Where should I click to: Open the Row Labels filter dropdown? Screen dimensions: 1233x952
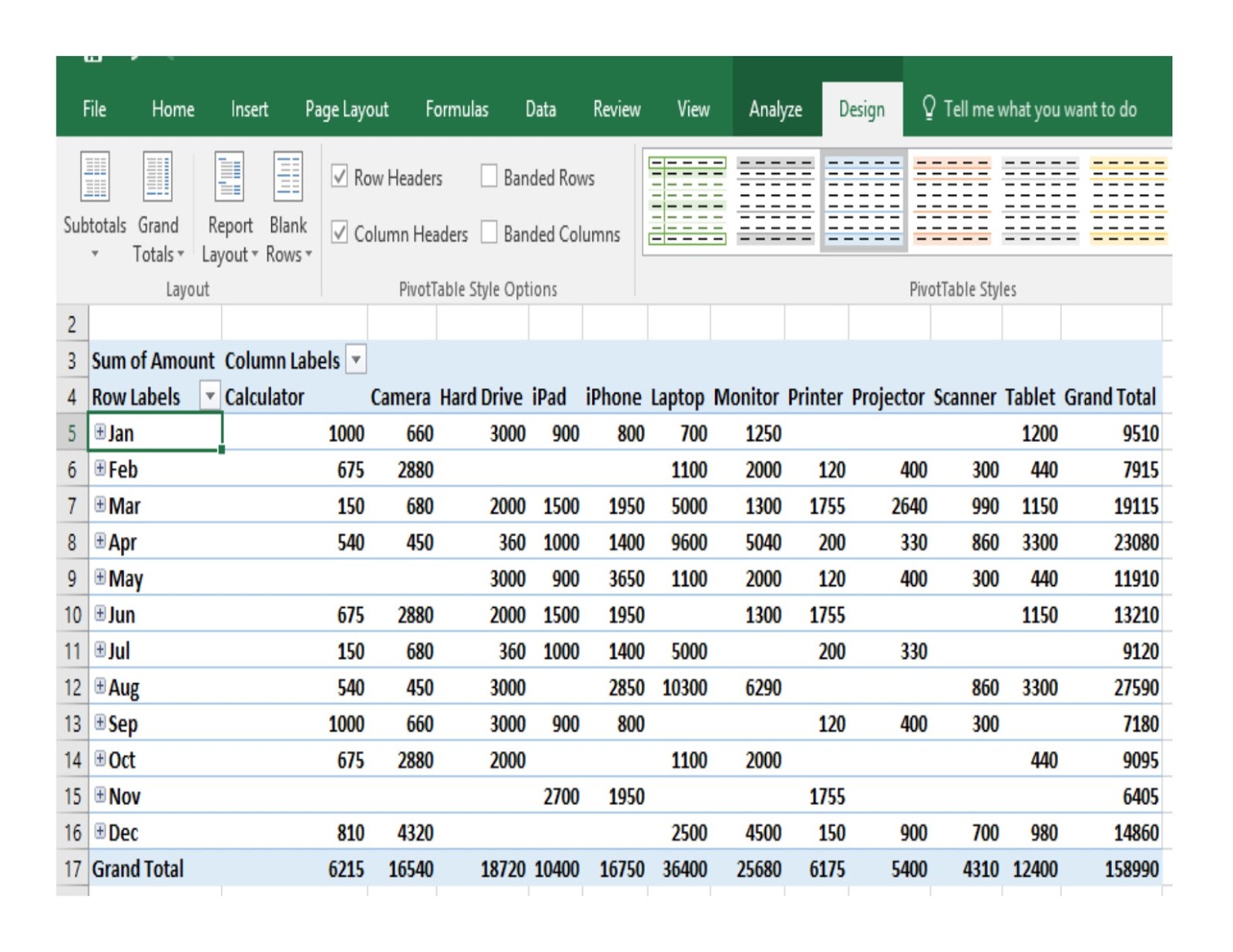click(210, 397)
